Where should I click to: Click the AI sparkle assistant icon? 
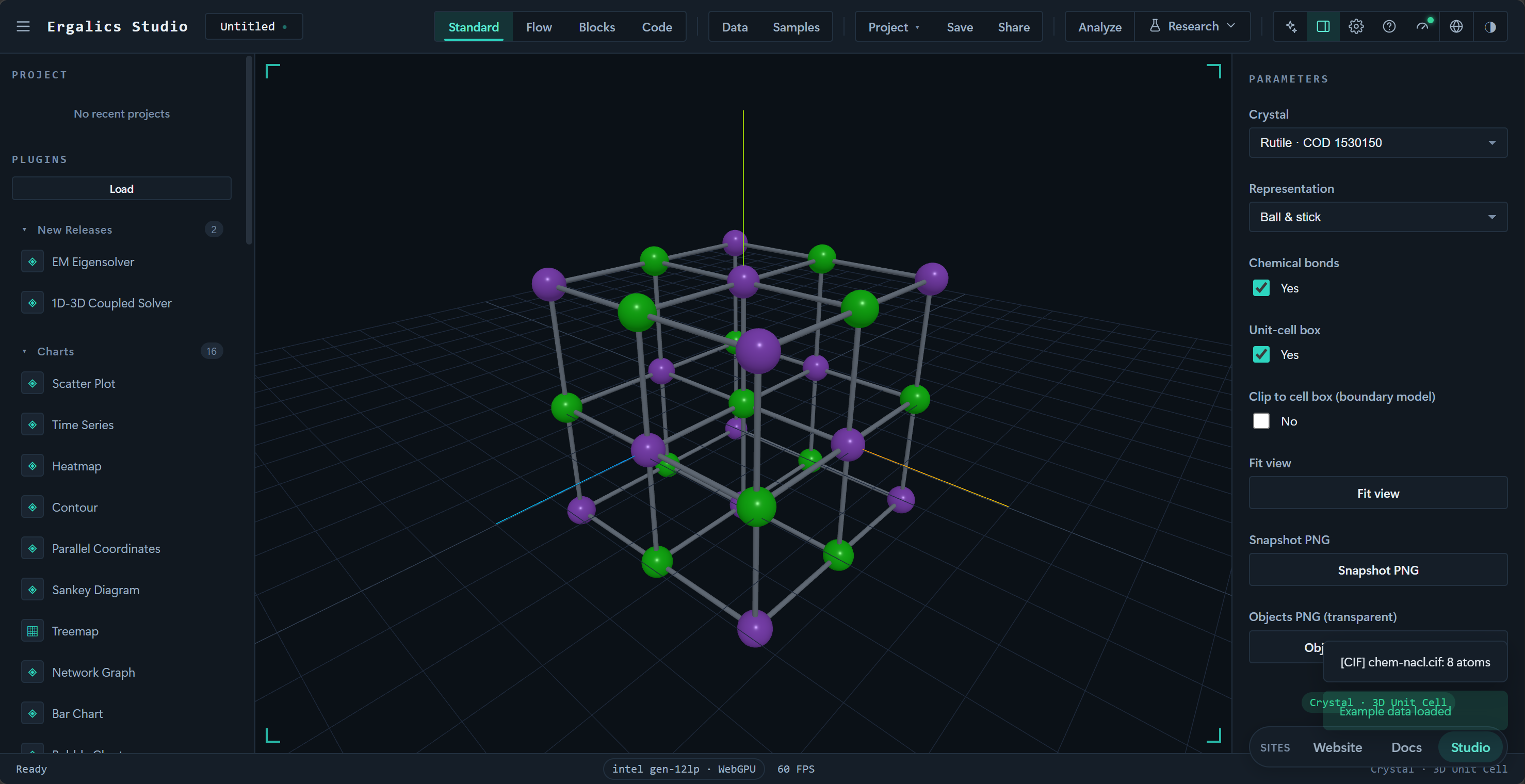[x=1291, y=27]
